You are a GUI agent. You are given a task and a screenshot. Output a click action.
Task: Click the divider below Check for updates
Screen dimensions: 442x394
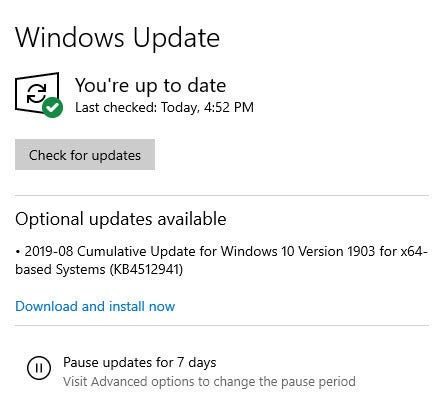[x=221, y=195]
